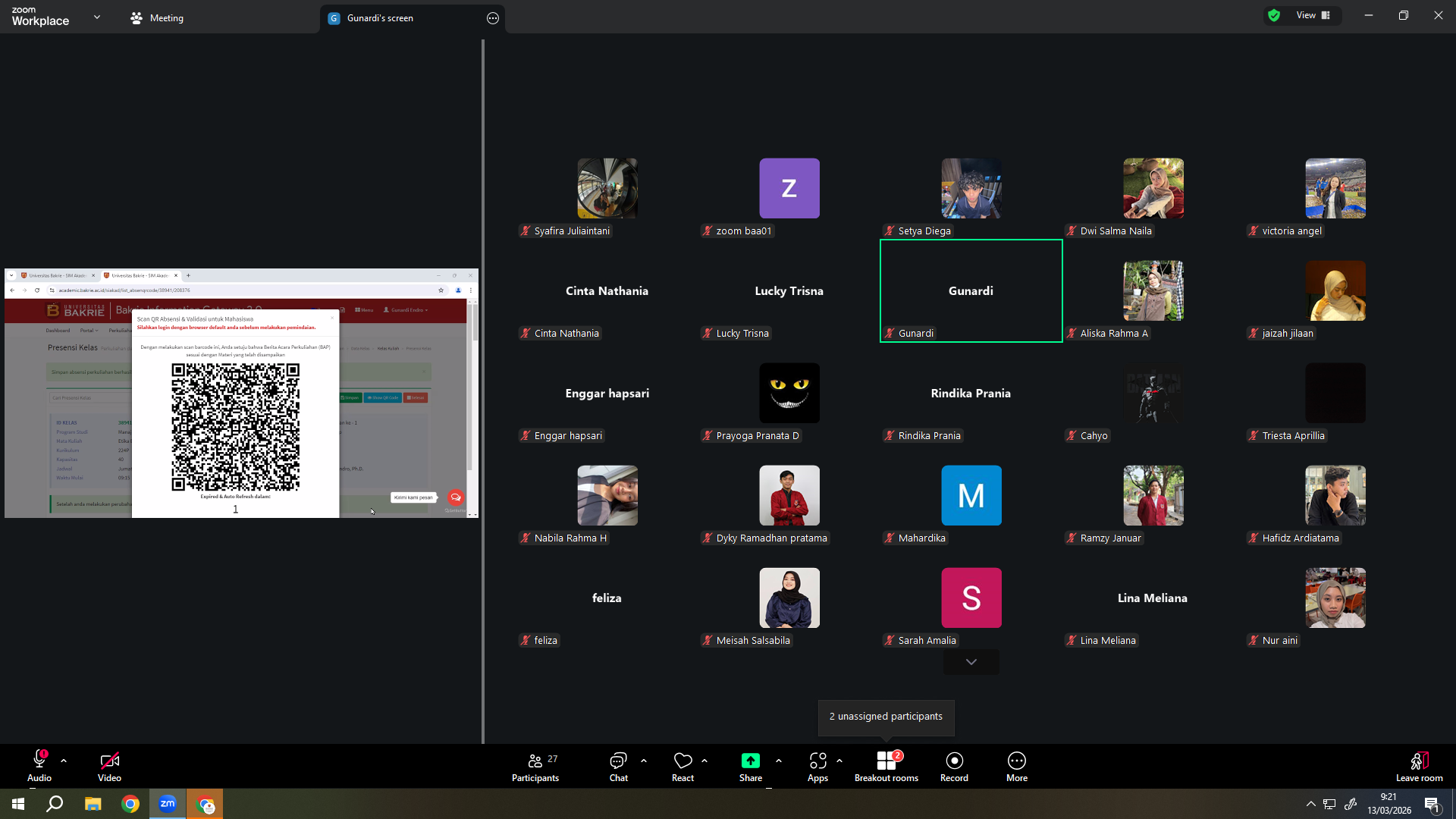Open the taskbar clock showing 9:21

tap(1389, 804)
